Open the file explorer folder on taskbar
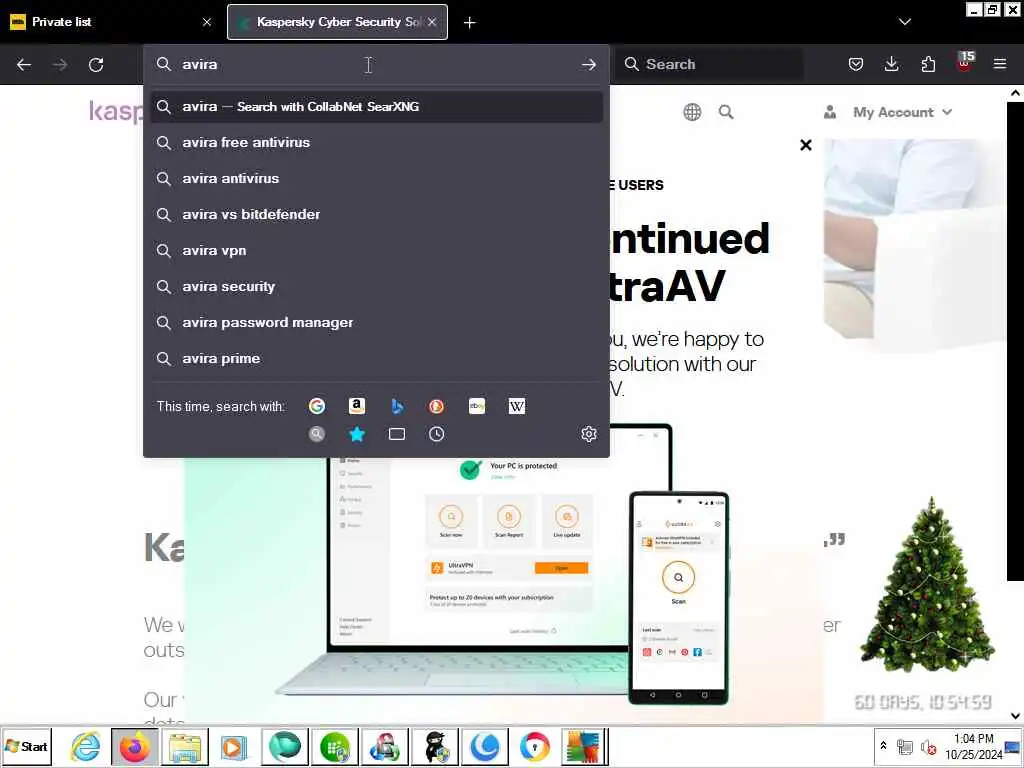The image size is (1024, 768). point(185,746)
